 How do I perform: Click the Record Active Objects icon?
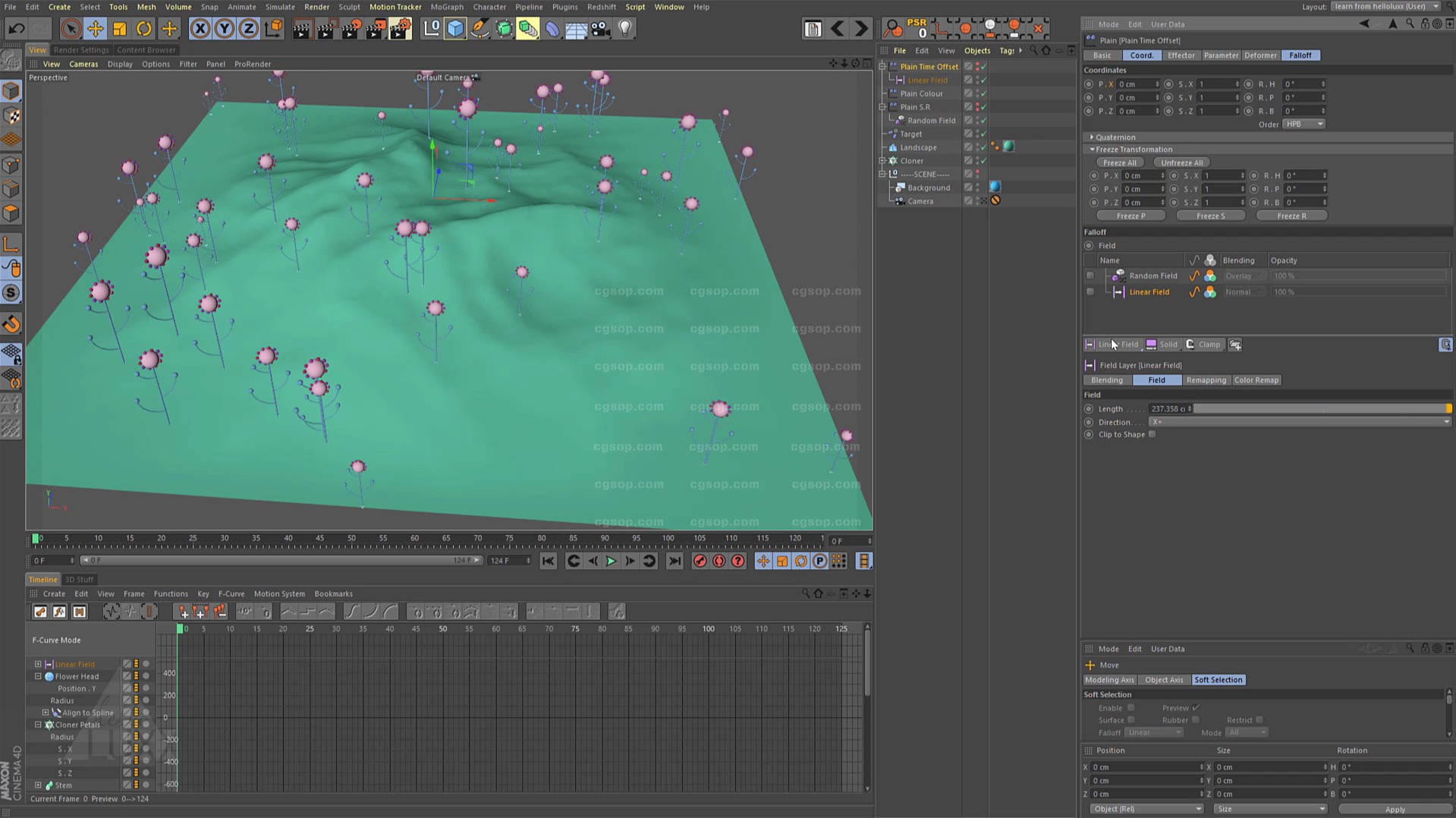(x=700, y=562)
